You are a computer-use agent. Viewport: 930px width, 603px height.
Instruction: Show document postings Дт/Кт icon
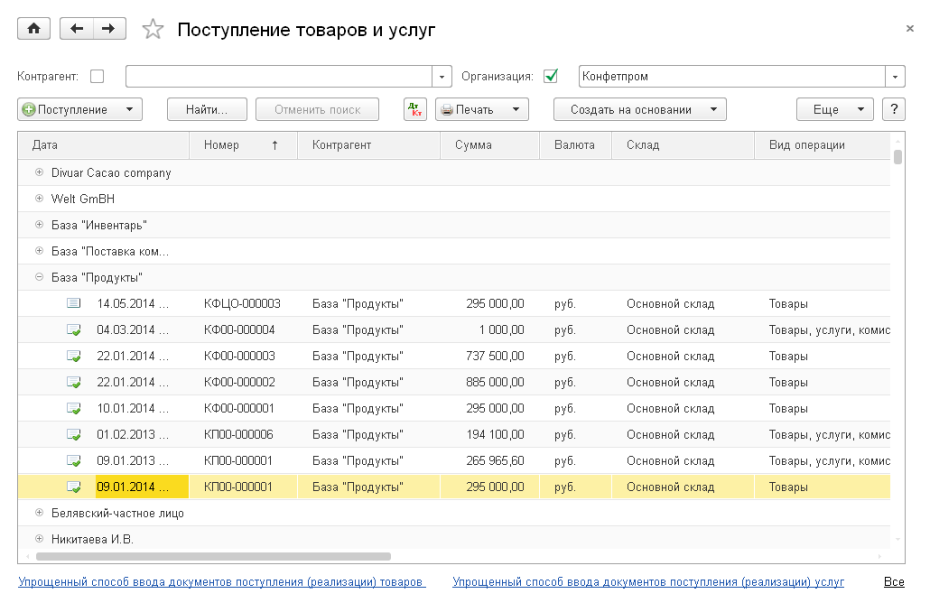click(415, 110)
